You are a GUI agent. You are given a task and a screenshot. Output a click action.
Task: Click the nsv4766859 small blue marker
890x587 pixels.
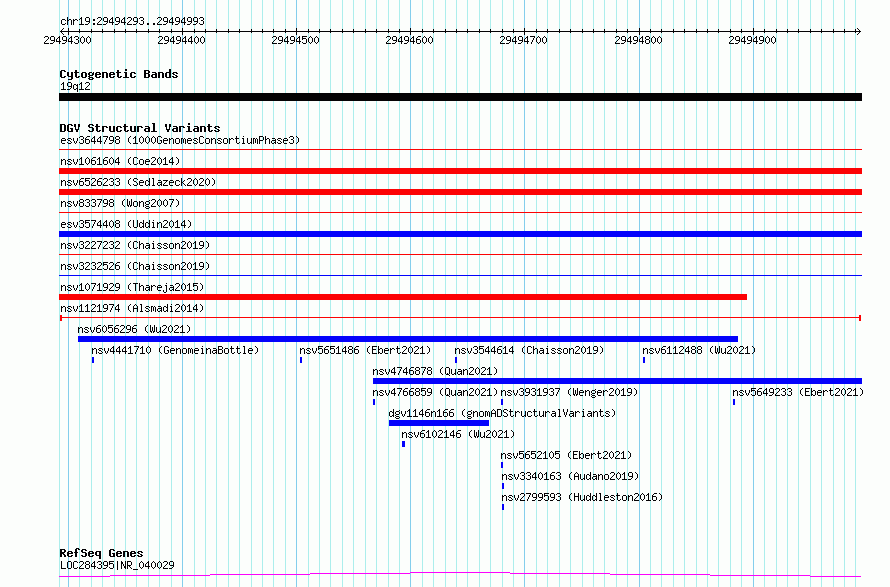click(374, 402)
